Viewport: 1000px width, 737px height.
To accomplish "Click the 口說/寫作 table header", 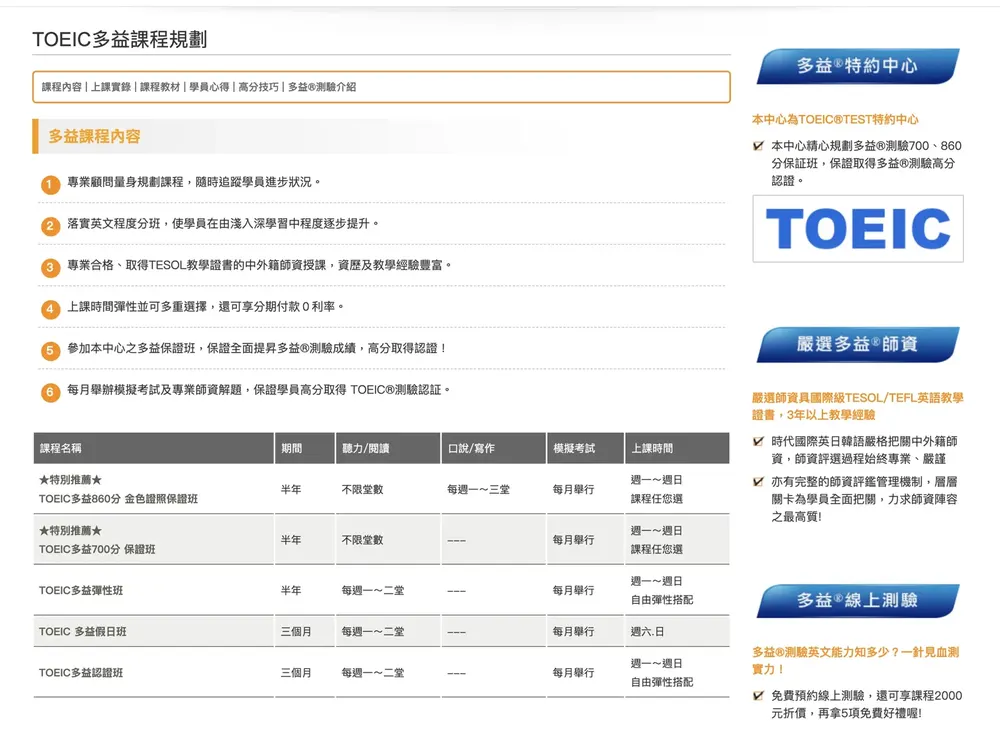I will (494, 448).
